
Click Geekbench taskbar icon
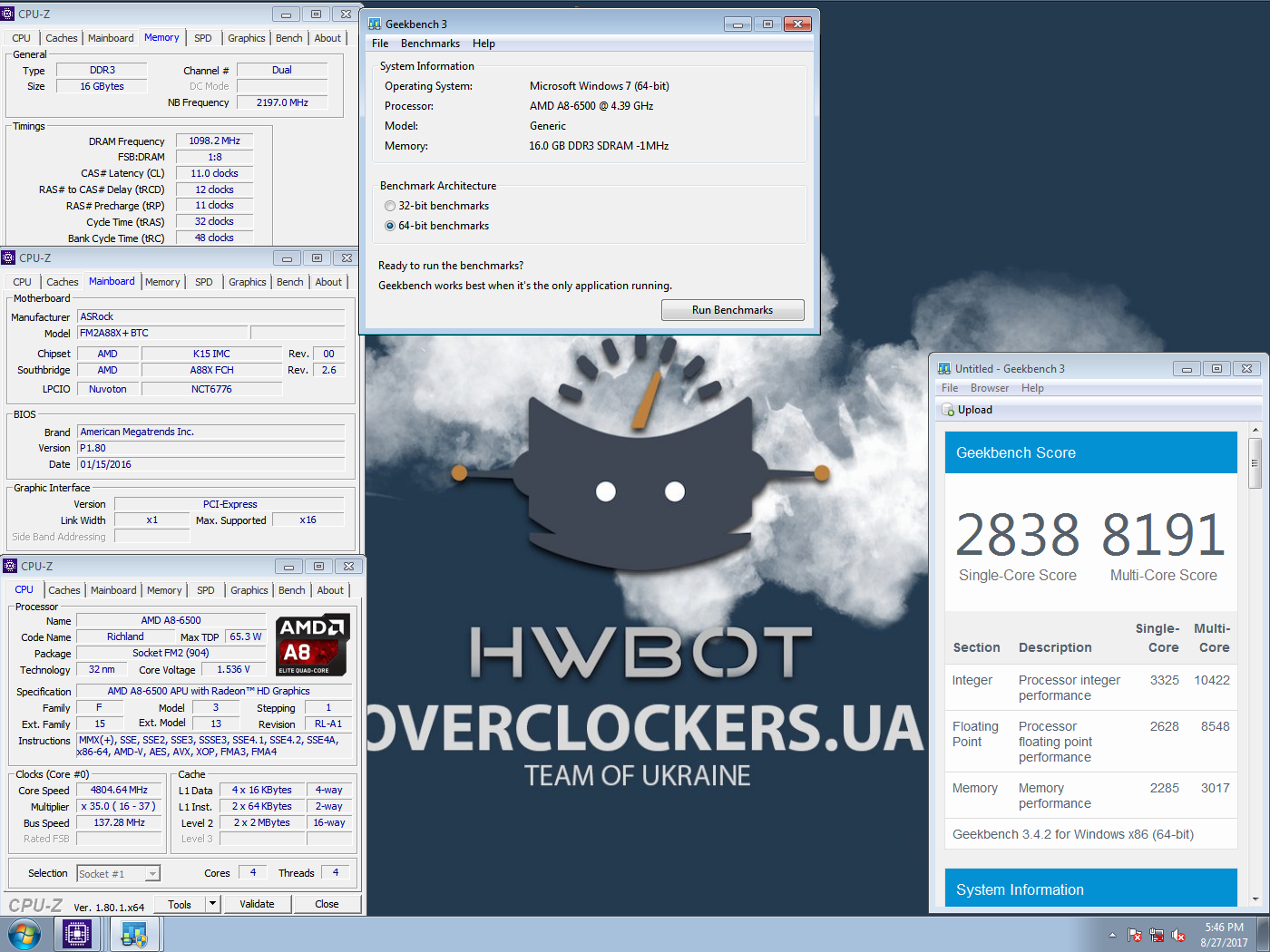coord(134,934)
